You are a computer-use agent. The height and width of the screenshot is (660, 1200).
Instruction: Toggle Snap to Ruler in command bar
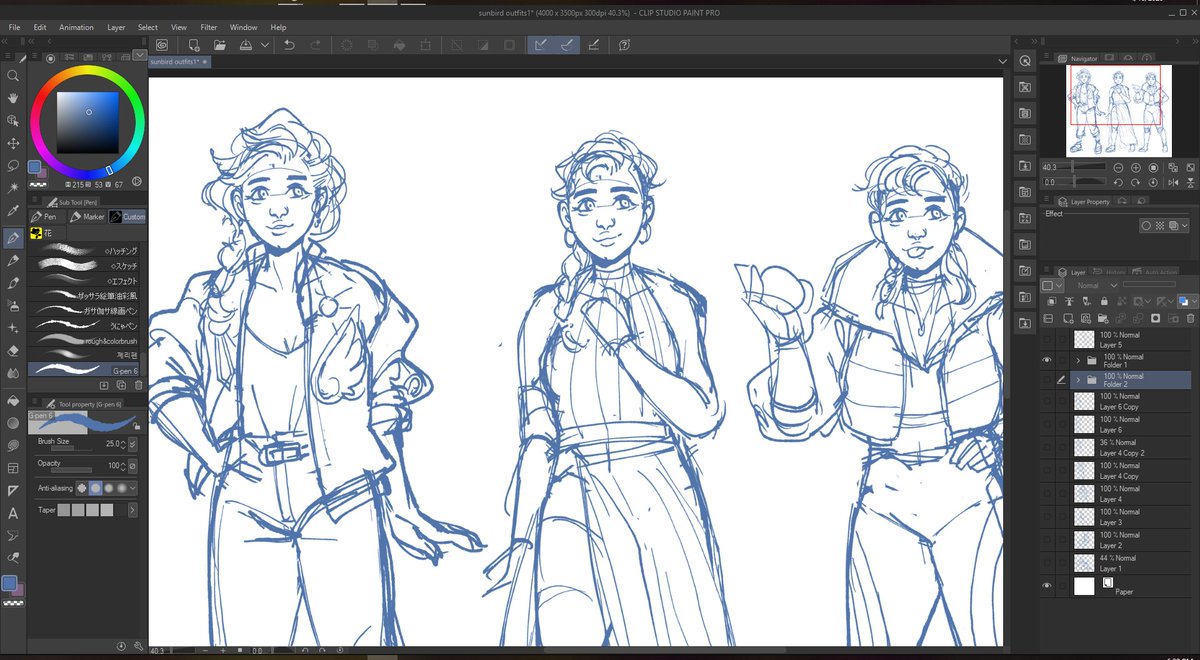pos(540,45)
